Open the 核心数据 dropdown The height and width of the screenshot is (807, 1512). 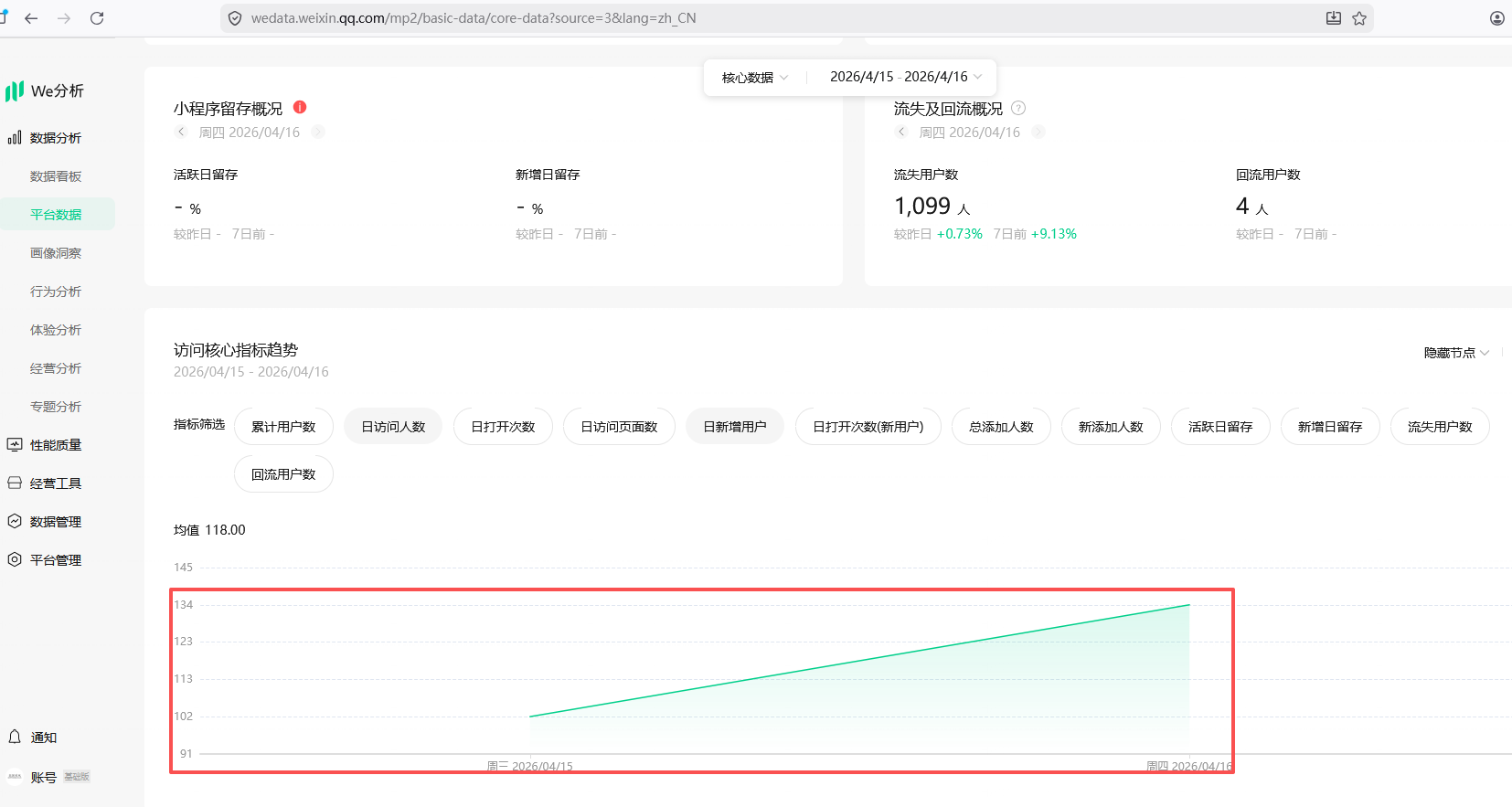pyautogui.click(x=754, y=78)
